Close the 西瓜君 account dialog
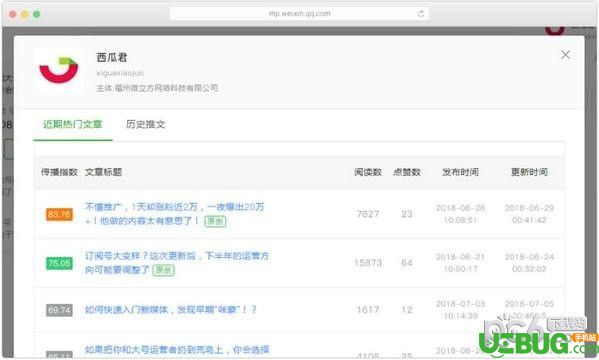Viewport: 599px width, 360px height. 565,55
